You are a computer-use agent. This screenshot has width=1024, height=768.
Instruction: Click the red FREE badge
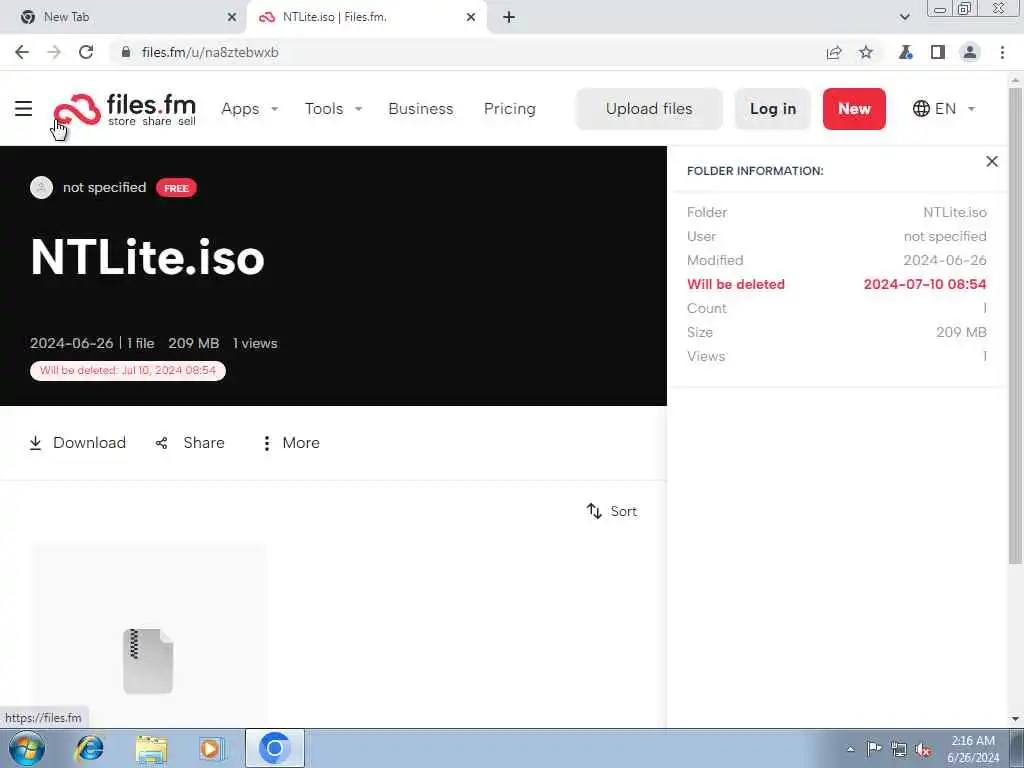coord(176,188)
